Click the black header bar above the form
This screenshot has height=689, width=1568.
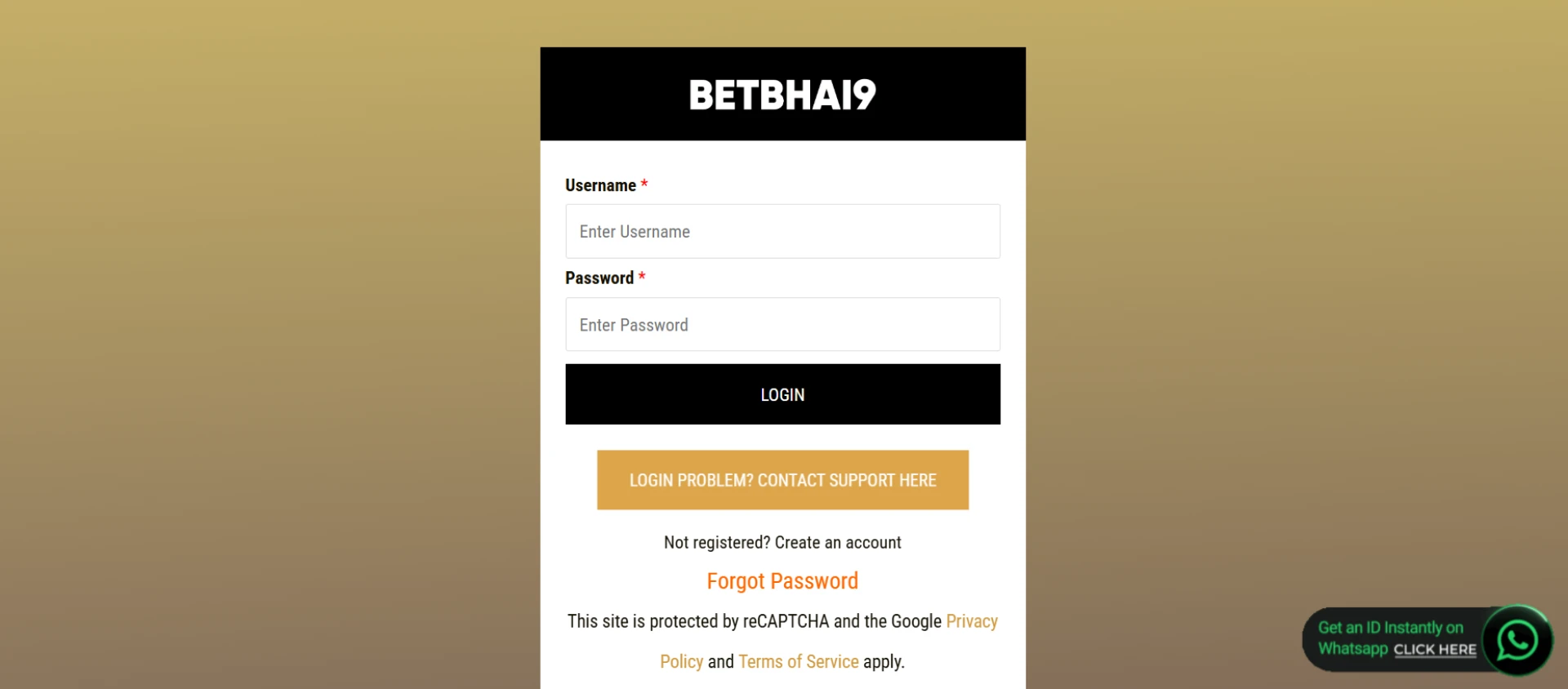[x=782, y=93]
